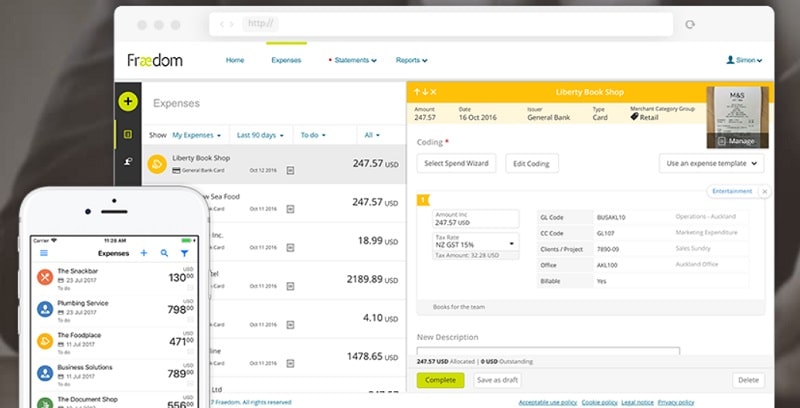Tap the phone app plus icon

coord(144,253)
